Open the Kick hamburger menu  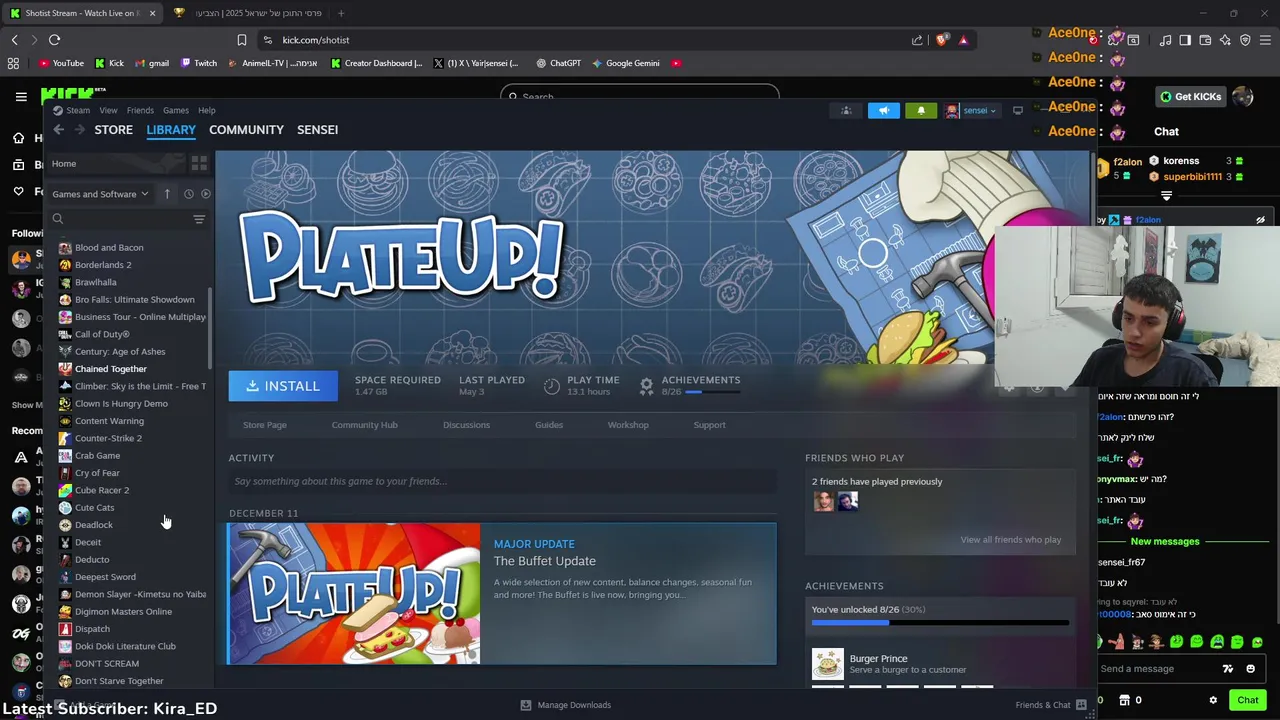click(21, 97)
